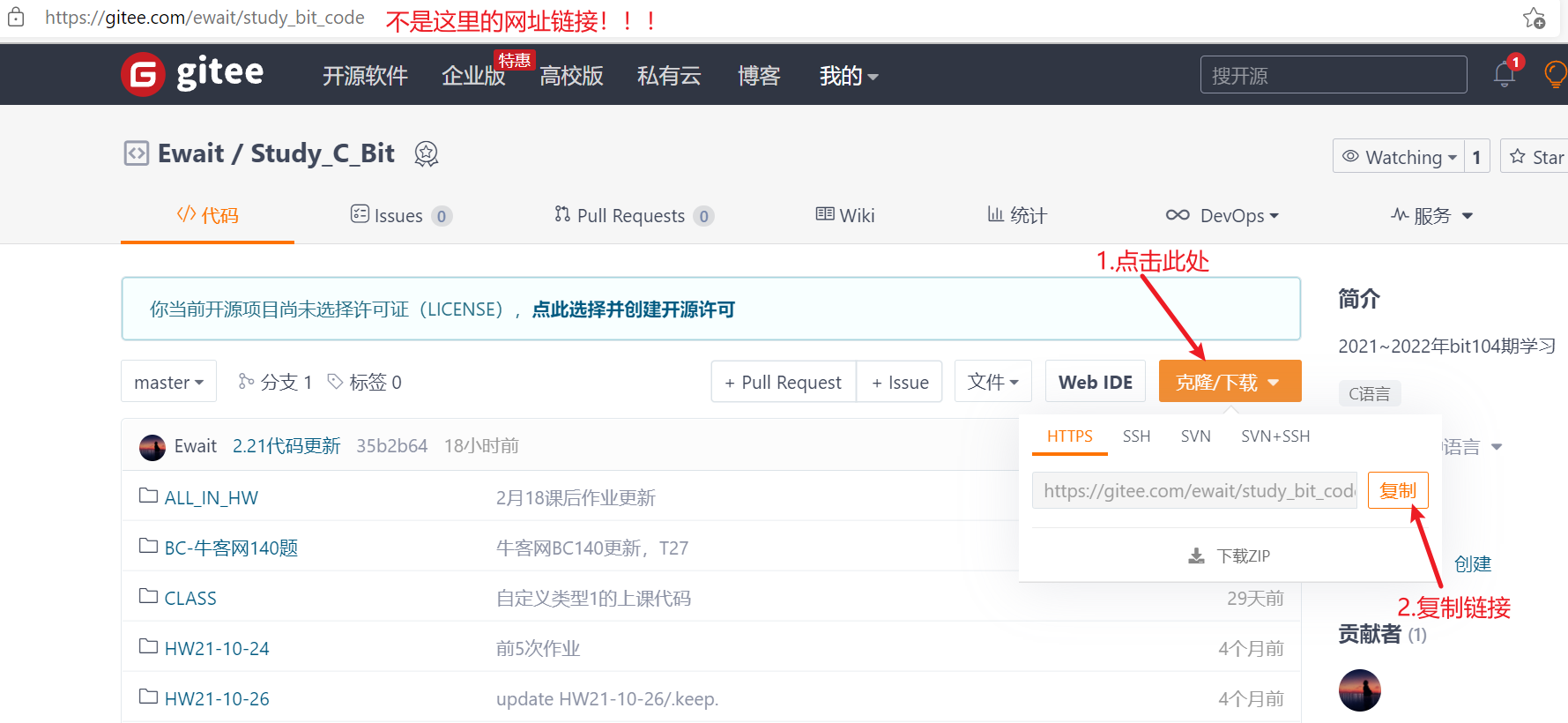Open the HW21-10-24 folder
Screen dimensions: 1568x723
(217, 648)
